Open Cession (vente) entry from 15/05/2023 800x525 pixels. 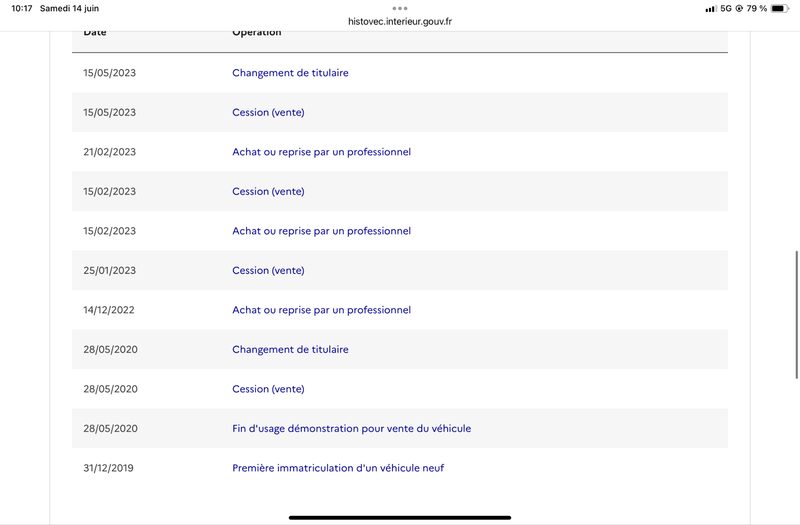(268, 112)
